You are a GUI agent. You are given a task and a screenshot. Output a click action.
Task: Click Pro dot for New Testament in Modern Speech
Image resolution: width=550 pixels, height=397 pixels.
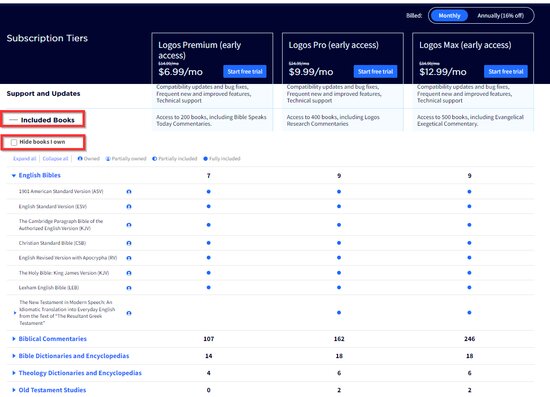click(339, 312)
